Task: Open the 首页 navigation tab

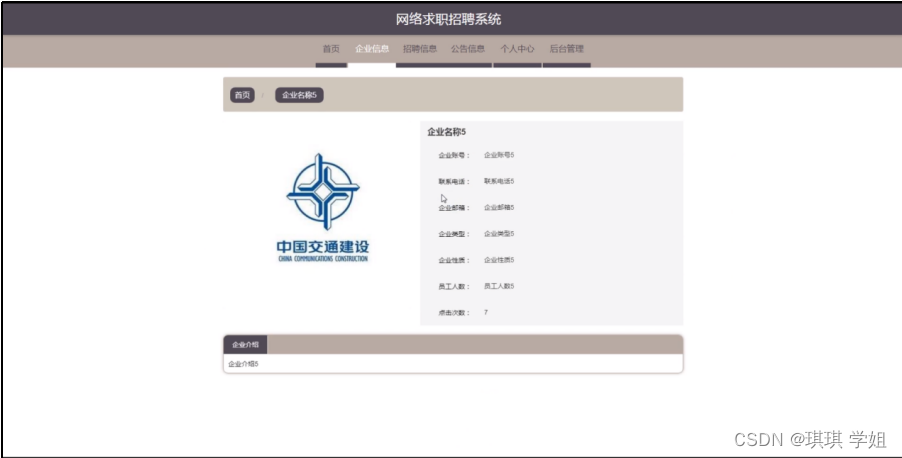Action: (x=331, y=49)
